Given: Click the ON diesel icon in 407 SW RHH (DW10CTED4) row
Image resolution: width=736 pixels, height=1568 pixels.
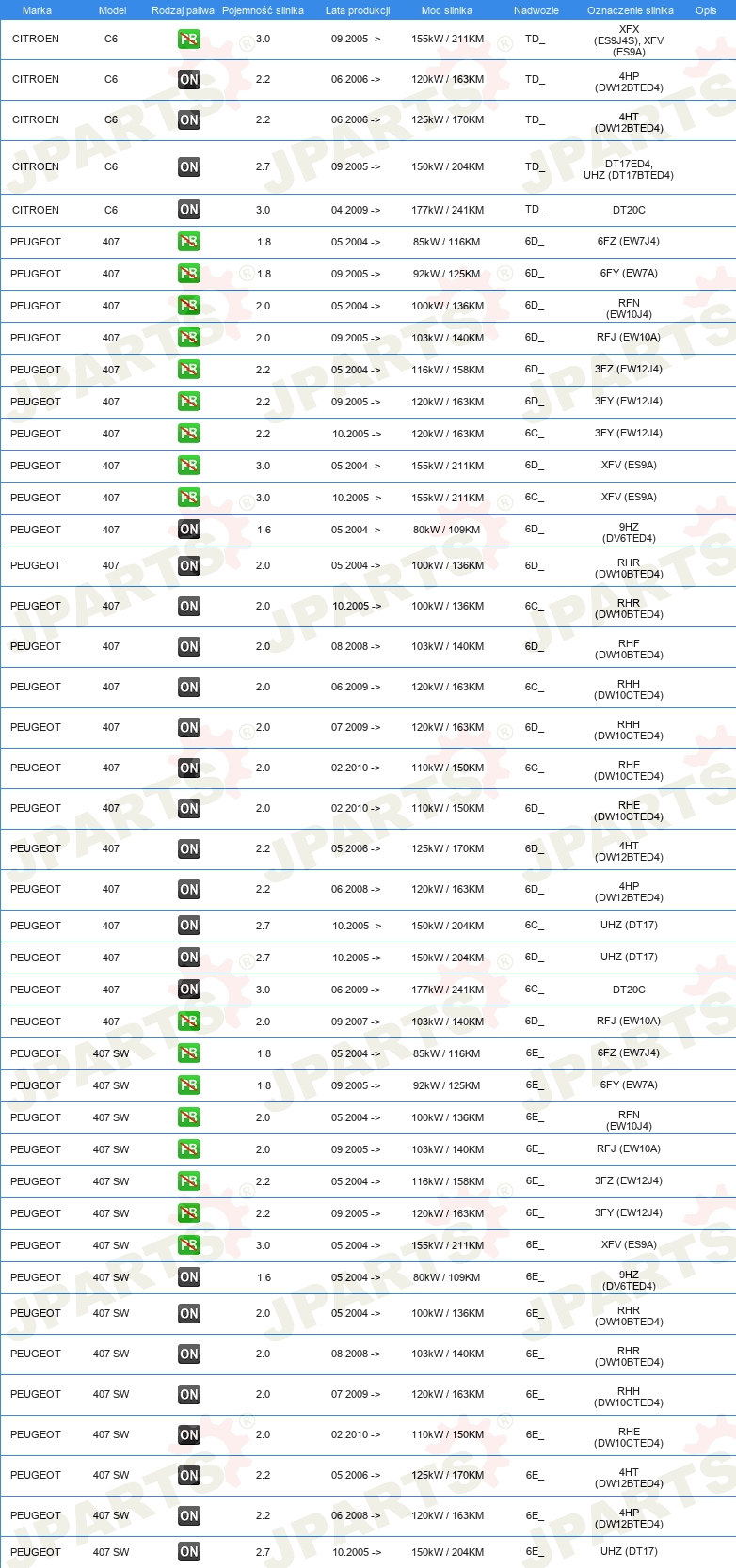Looking at the screenshot, I should point(189,1395).
